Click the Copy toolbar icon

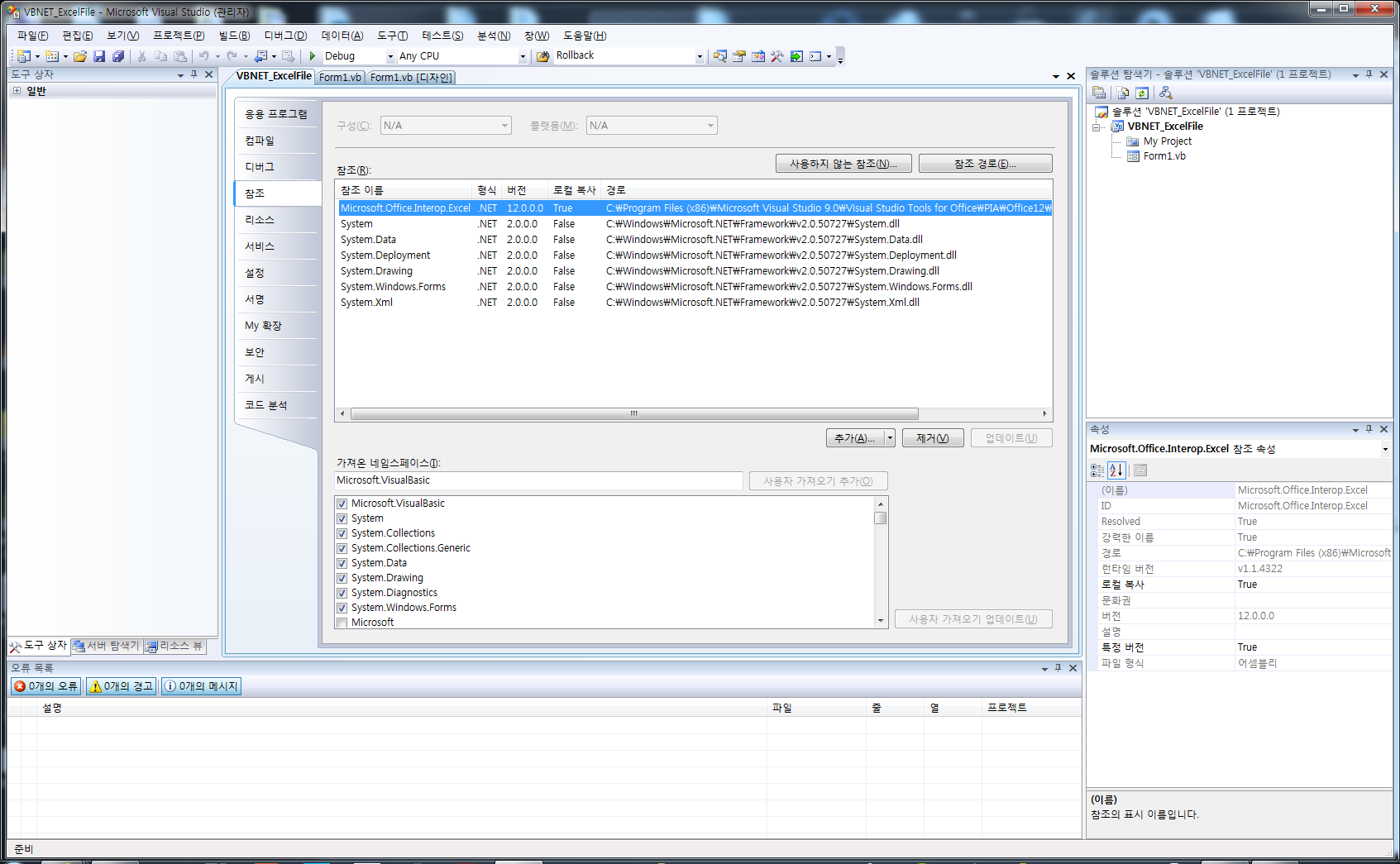(x=160, y=56)
